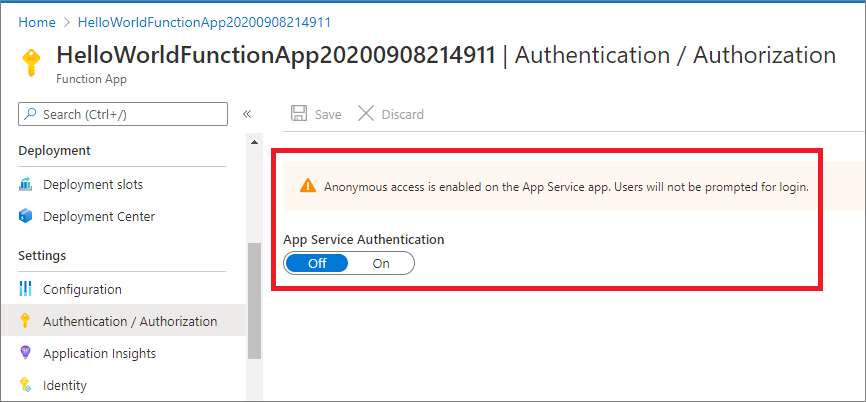This screenshot has height=402, width=866.
Task: Click the Identity key icon
Action: click(25, 384)
